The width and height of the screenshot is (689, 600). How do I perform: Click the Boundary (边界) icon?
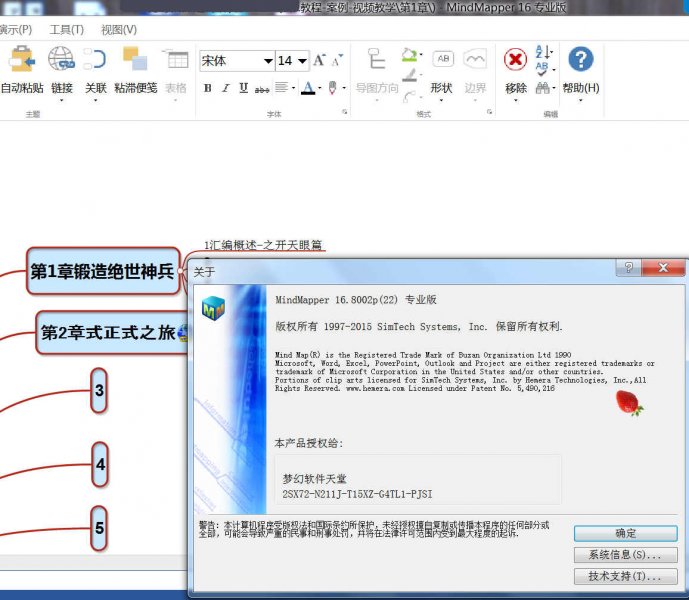click(475, 59)
